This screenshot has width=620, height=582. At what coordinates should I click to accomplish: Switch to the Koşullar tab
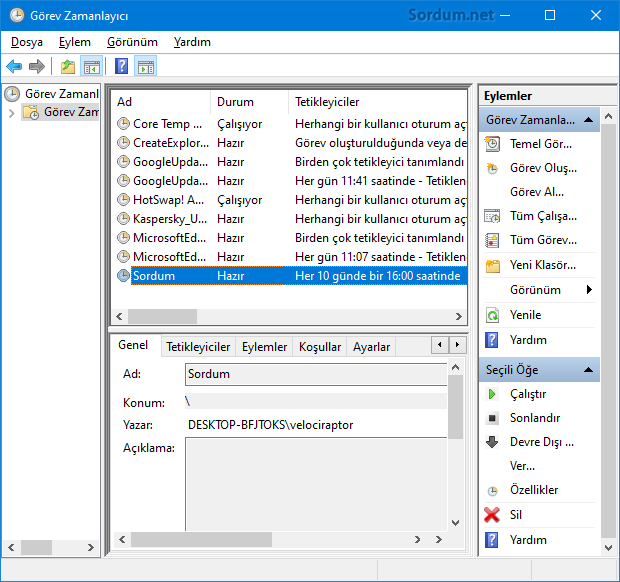pos(319,347)
